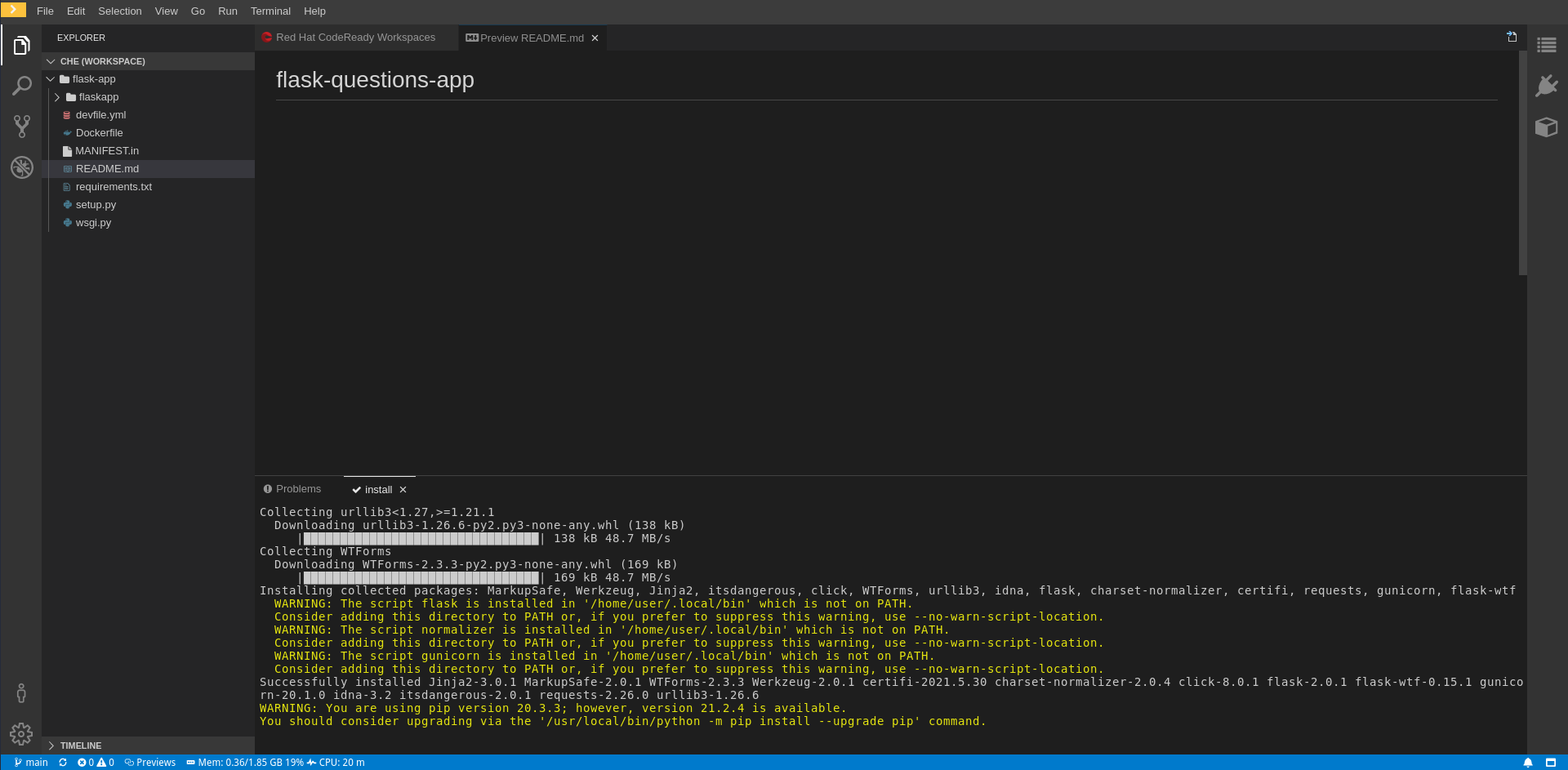The width and height of the screenshot is (1568, 770).
Task: Open the Workspace cube icon on right sidebar
Action: point(1546,127)
